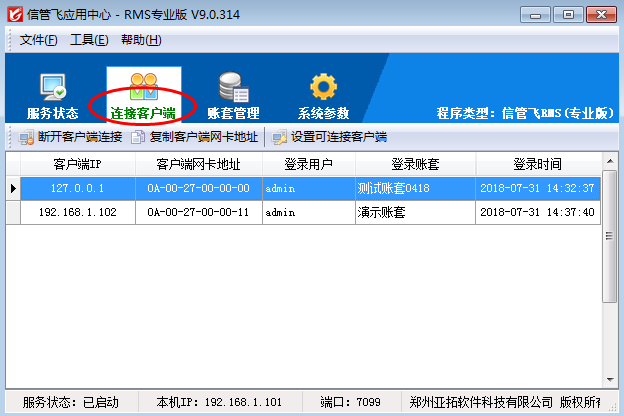624x416 pixels.
Task: Open the 文件(F) menu
Action: pos(39,39)
